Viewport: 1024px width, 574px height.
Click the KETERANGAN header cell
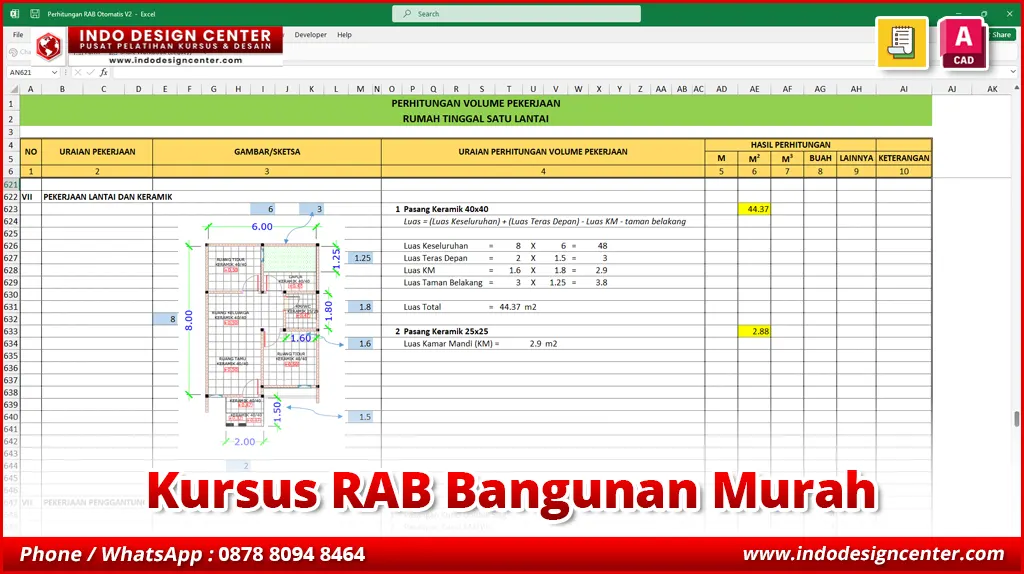click(x=904, y=158)
